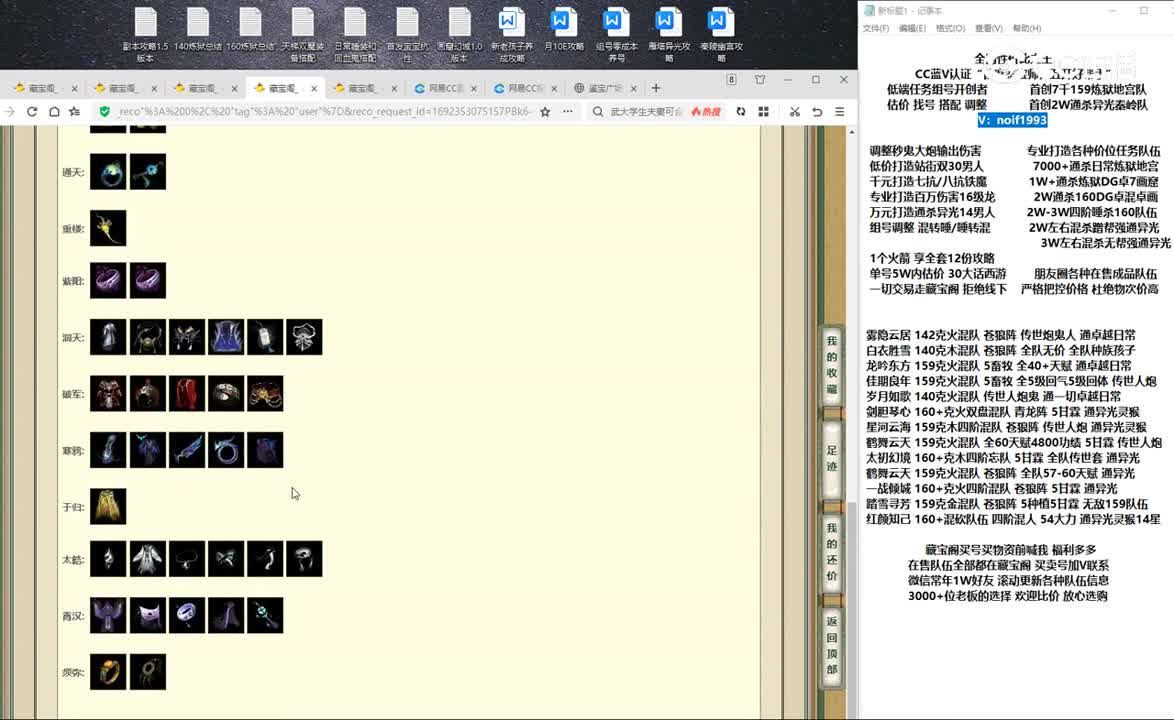This screenshot has width=1174, height=720.
Task: Select the blade weapon item in 寒鸦 row
Action: [x=186, y=450]
